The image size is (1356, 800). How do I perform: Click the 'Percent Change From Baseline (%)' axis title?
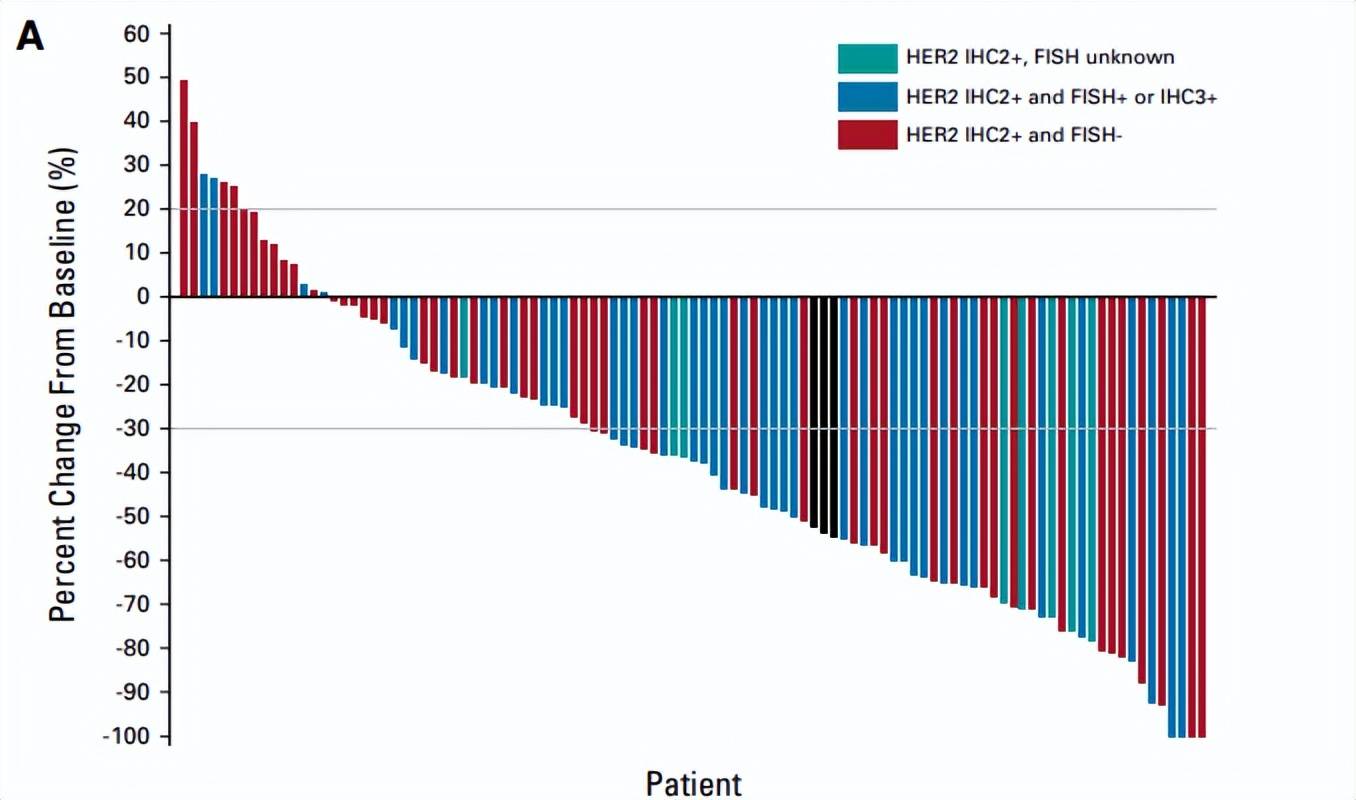pos(63,385)
